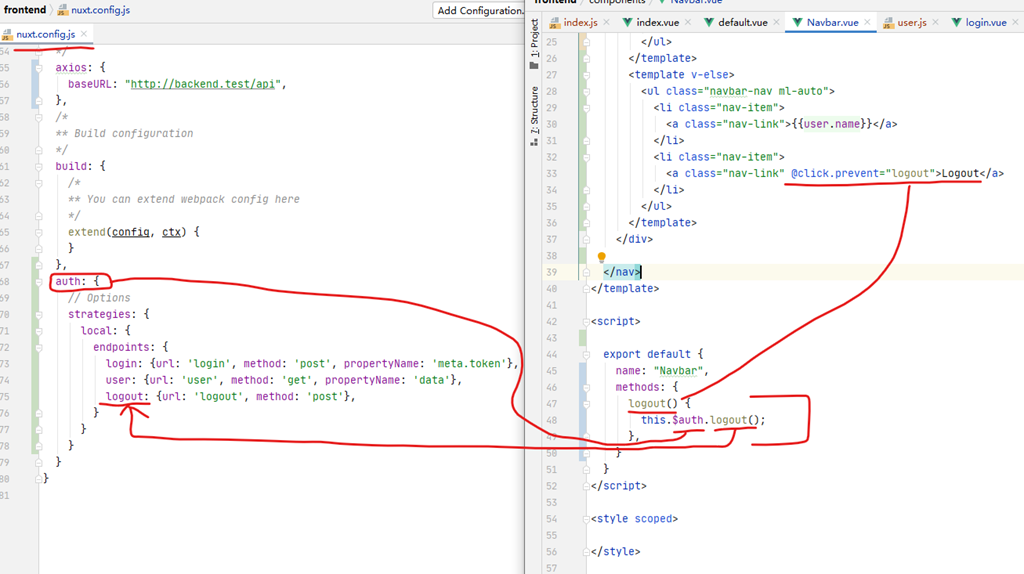Viewport: 1024px width, 574px height.
Task: Click the Vue icon on default.vue tab
Action: tap(709, 22)
